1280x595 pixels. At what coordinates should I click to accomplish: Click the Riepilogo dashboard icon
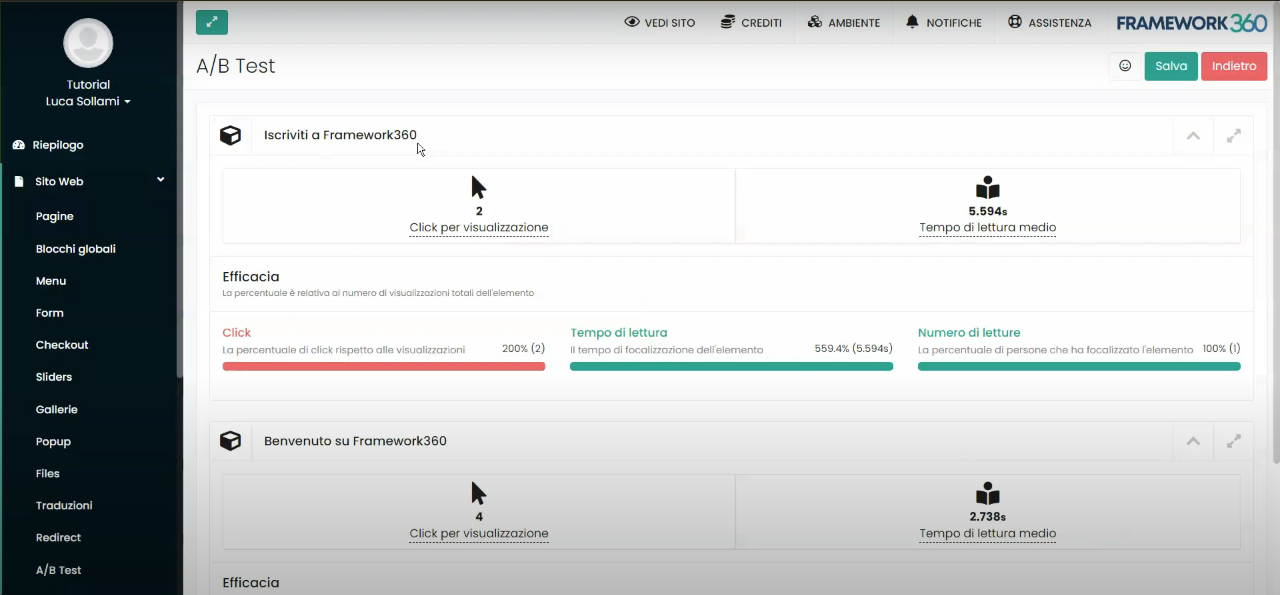click(x=19, y=145)
